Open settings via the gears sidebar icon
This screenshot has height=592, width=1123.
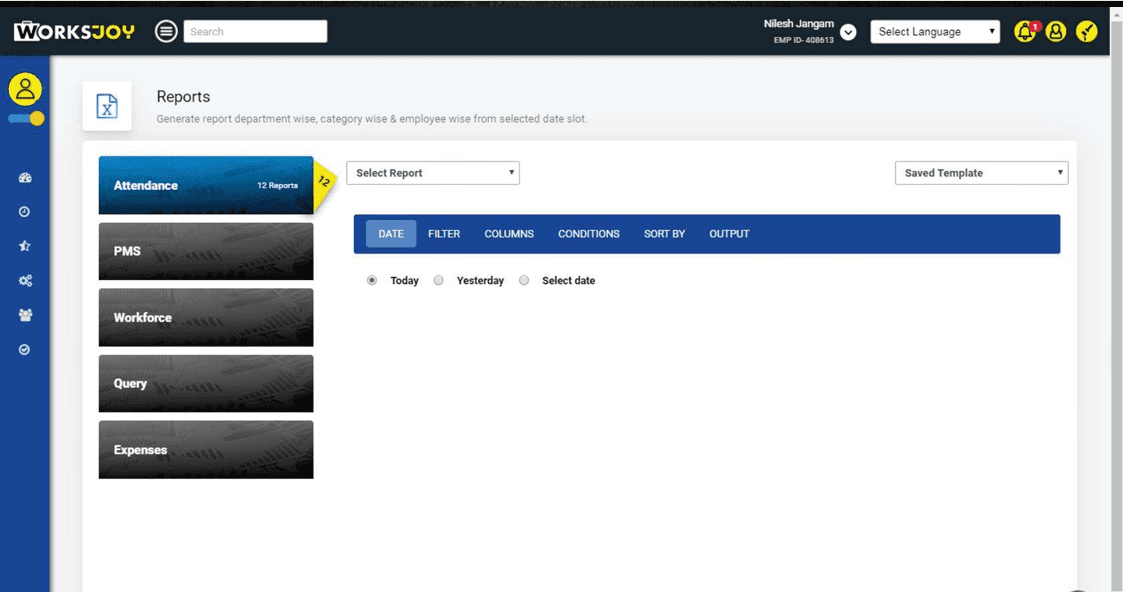tap(25, 280)
